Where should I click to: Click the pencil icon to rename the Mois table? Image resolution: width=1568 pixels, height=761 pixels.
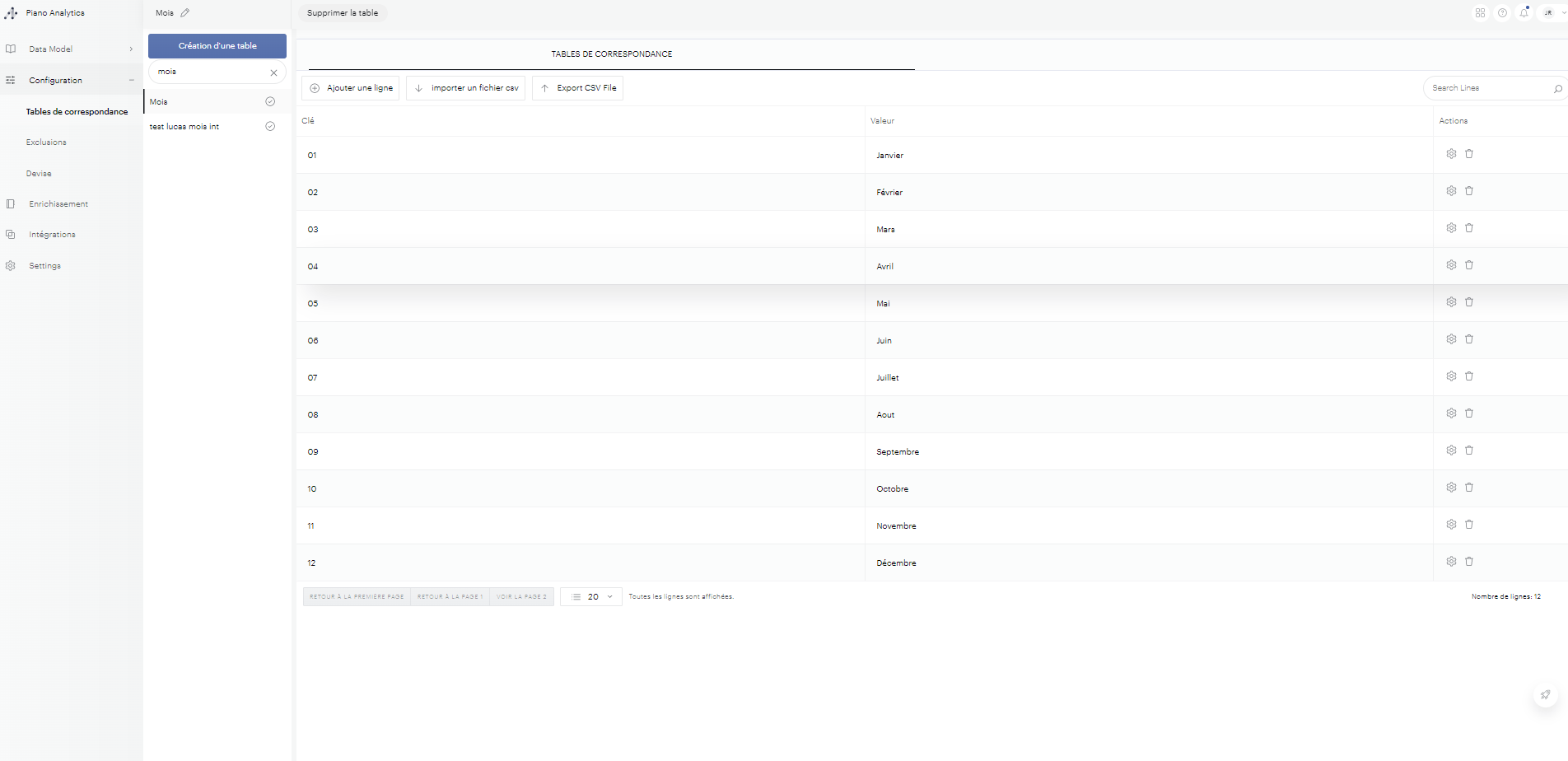pos(184,13)
